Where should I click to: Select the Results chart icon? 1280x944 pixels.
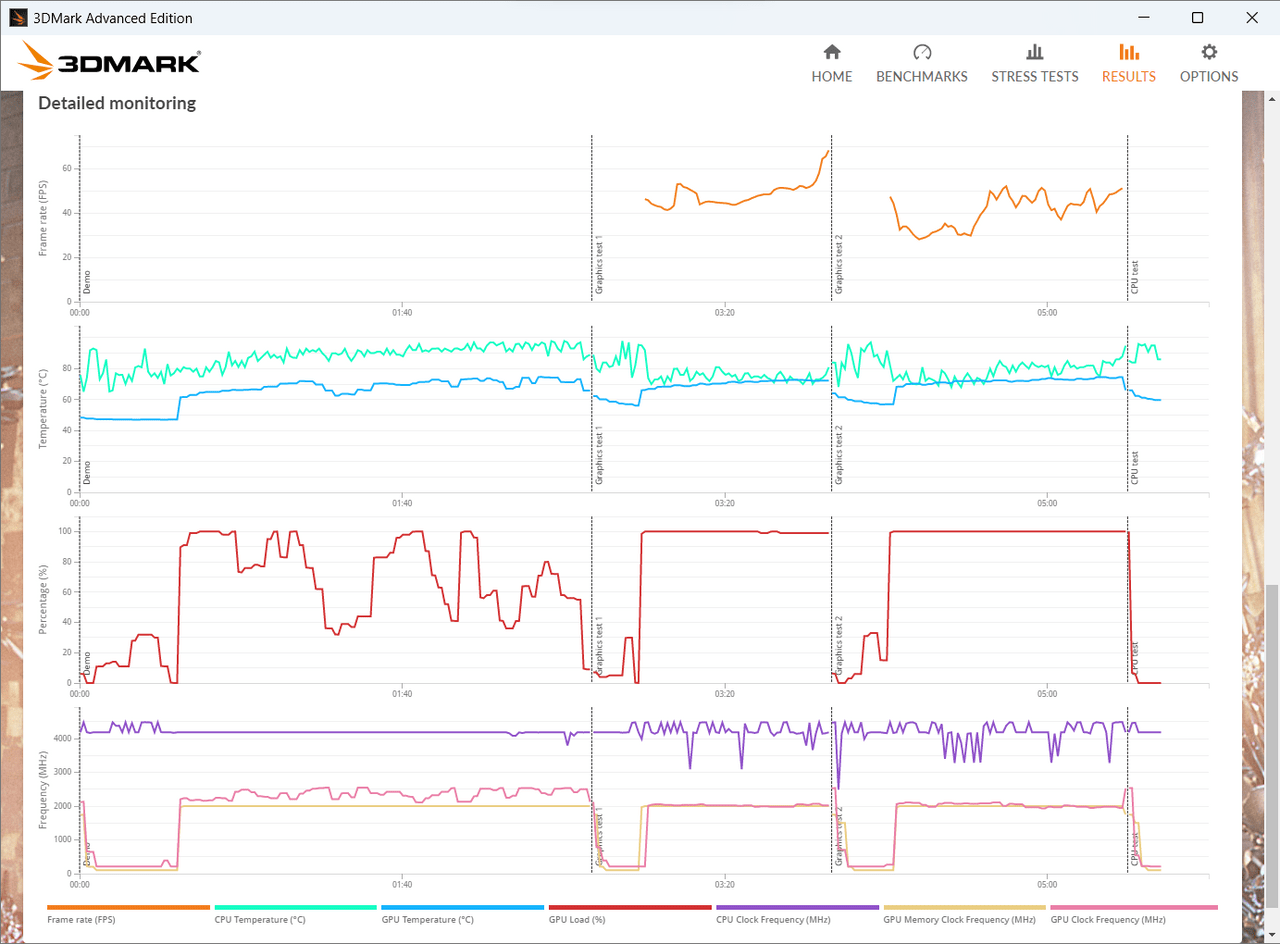coord(1128,52)
